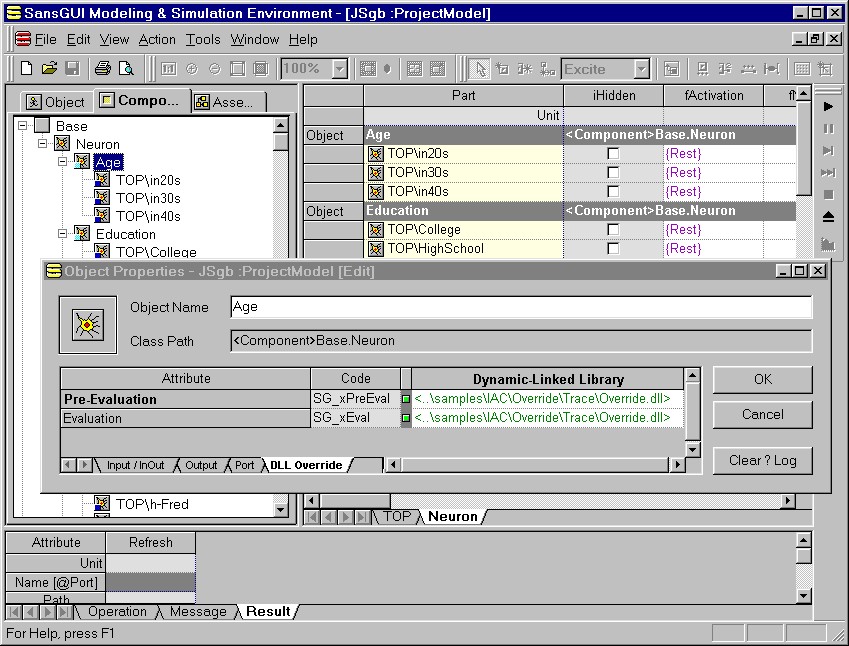
Task: Switch to the DLL Override tab
Action: pos(306,465)
